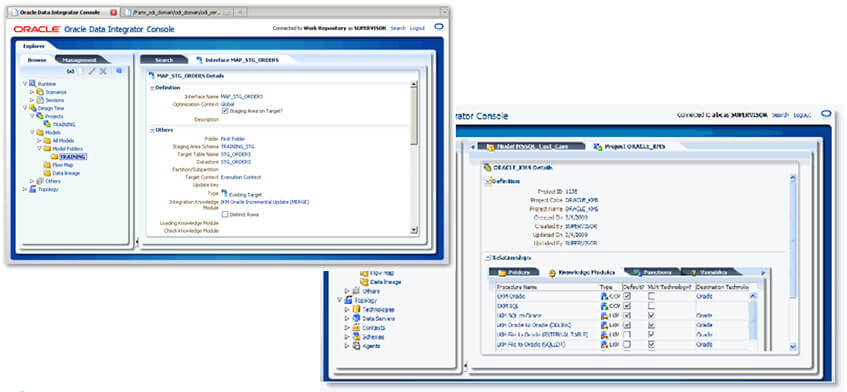Expand the Technologies node in right window

[346, 309]
